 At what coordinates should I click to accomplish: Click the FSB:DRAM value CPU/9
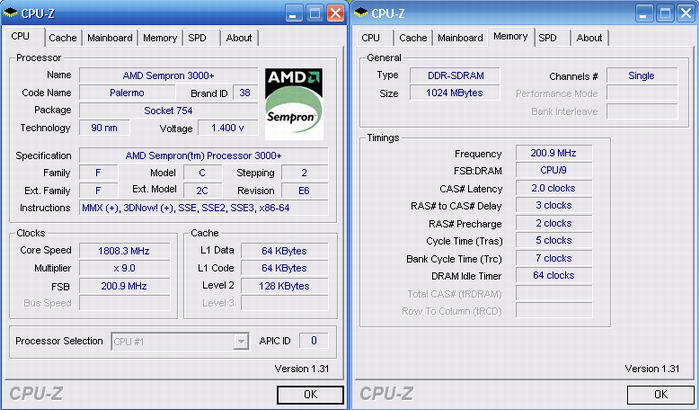(554, 170)
